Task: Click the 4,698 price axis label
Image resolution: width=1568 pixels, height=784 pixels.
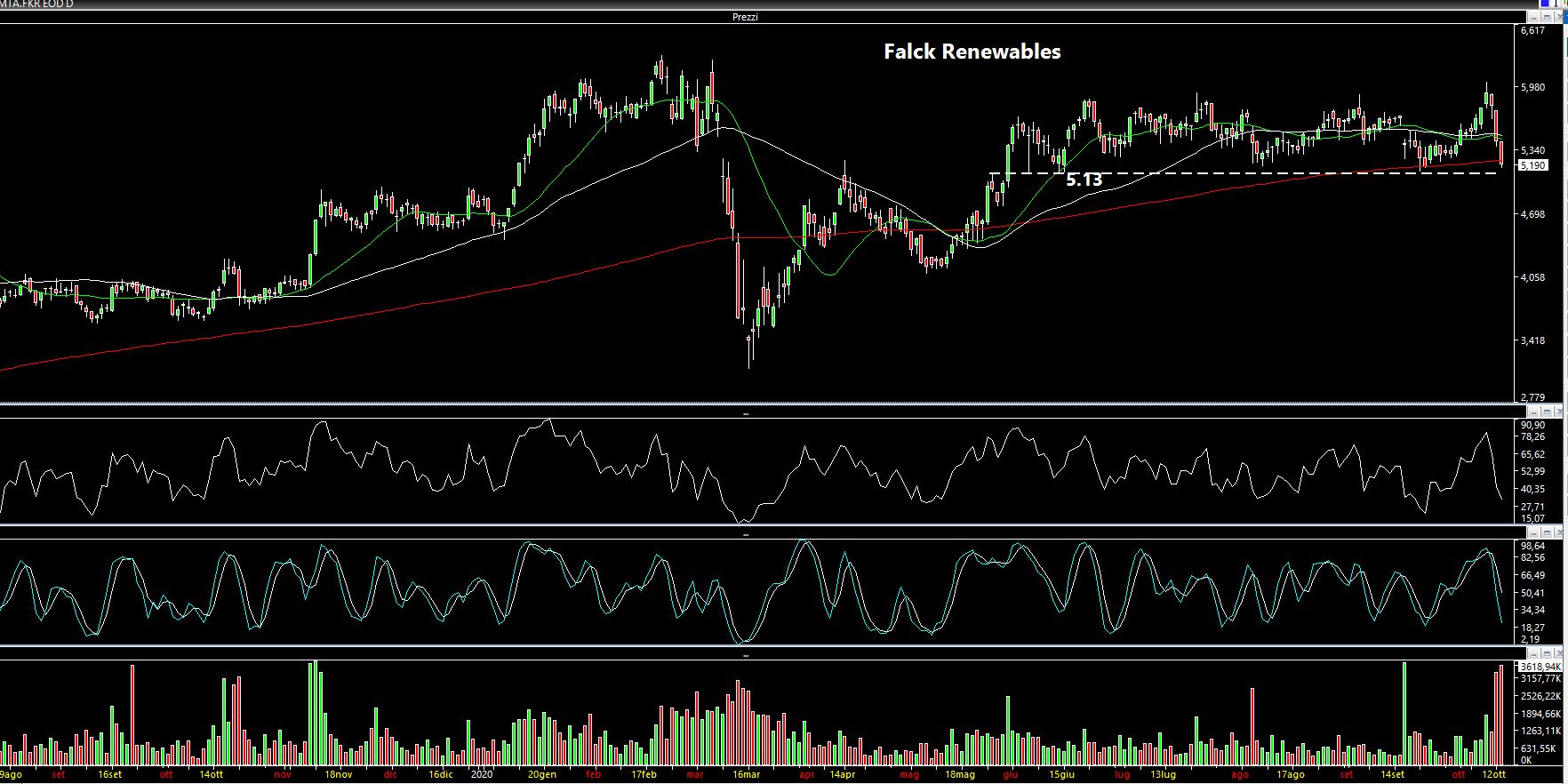Action: [x=1532, y=215]
